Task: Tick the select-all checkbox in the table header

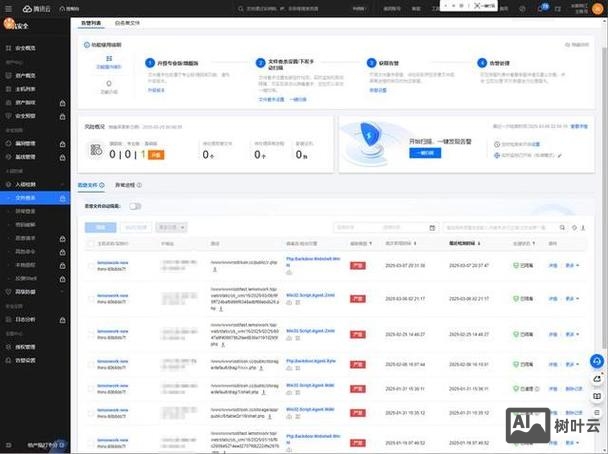Action: (90, 242)
